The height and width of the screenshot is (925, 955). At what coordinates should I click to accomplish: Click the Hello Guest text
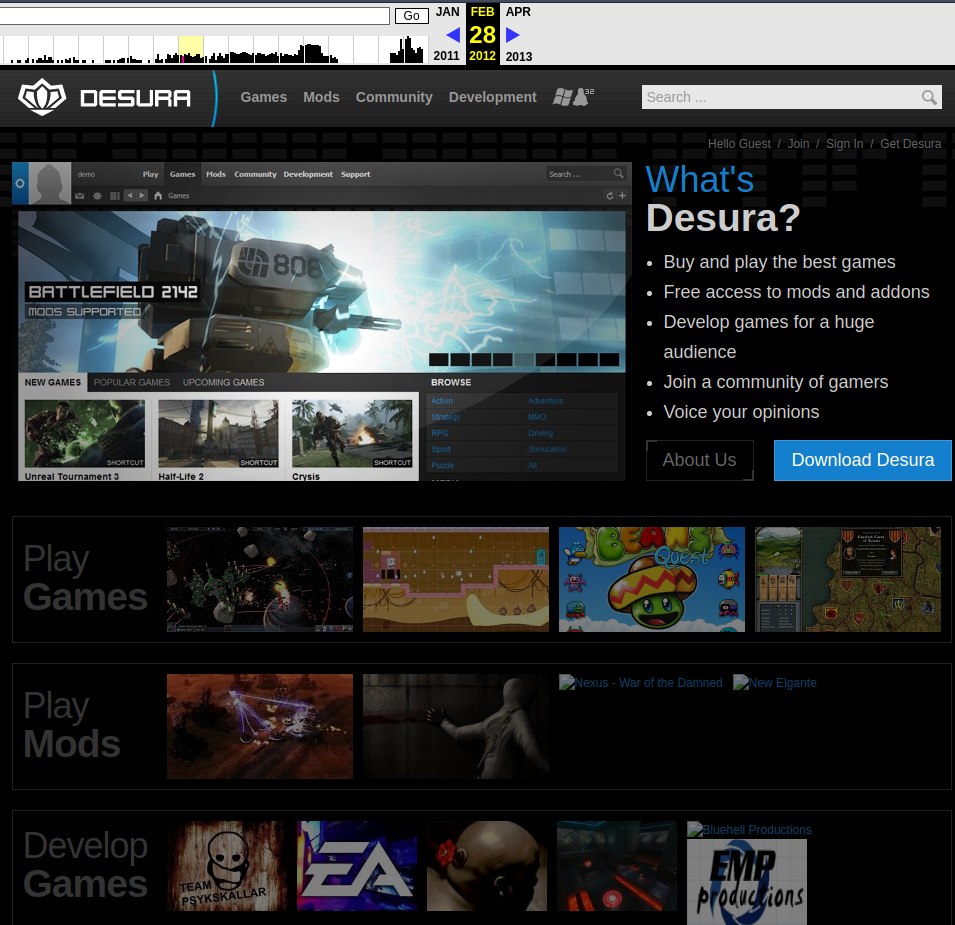pyautogui.click(x=739, y=144)
